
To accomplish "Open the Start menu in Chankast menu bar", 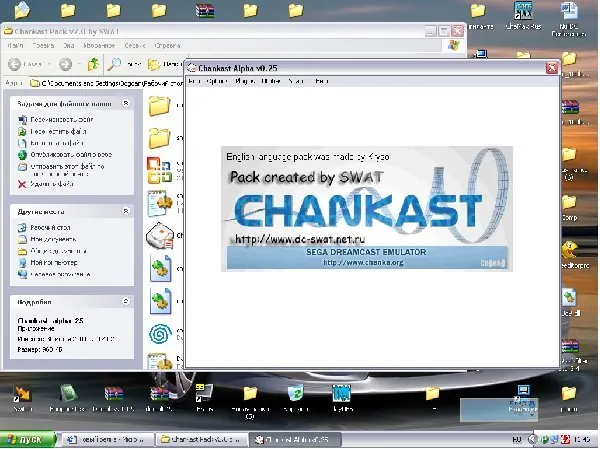I will click(297, 81).
